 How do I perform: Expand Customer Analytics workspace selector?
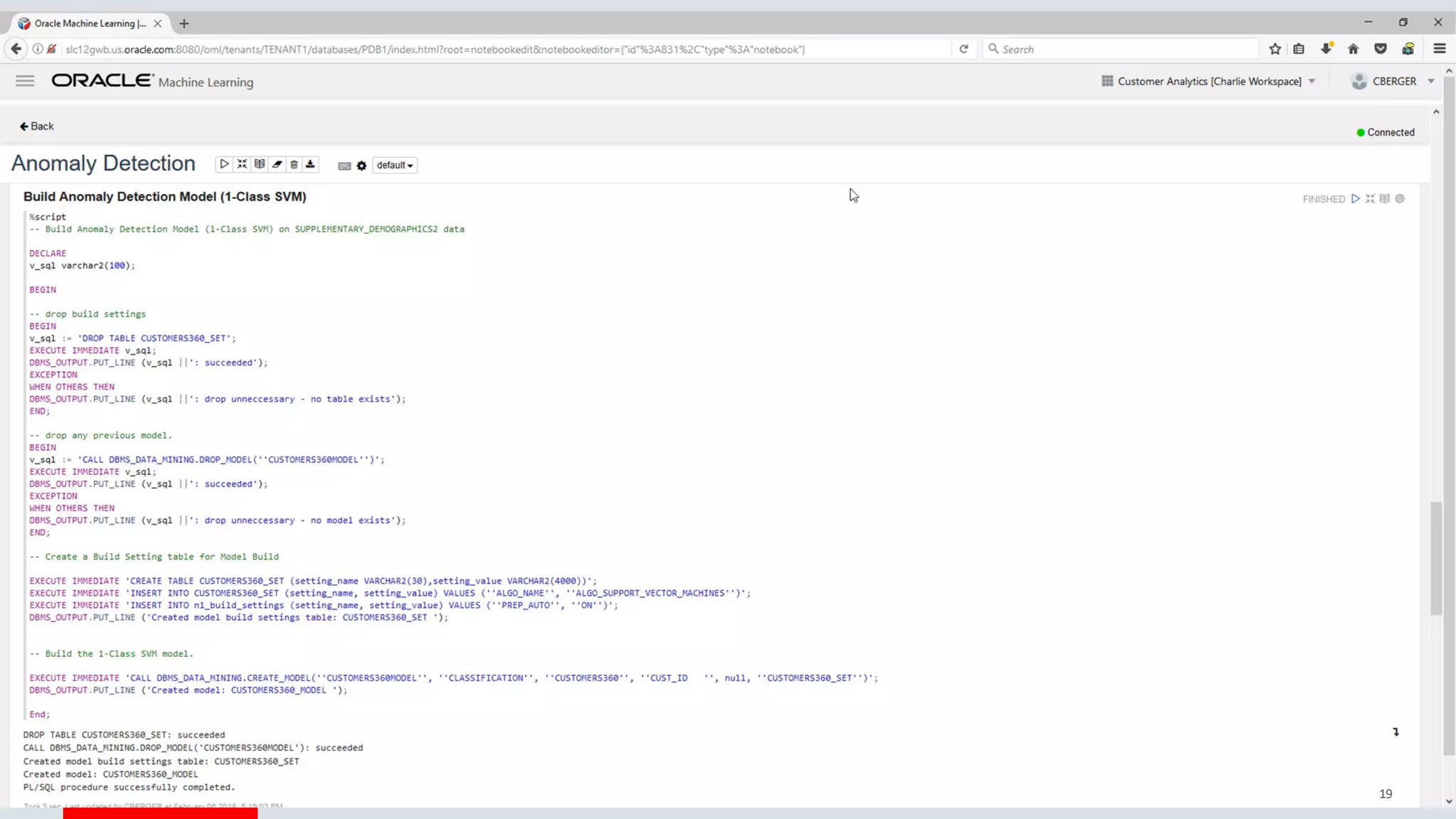[1209, 81]
